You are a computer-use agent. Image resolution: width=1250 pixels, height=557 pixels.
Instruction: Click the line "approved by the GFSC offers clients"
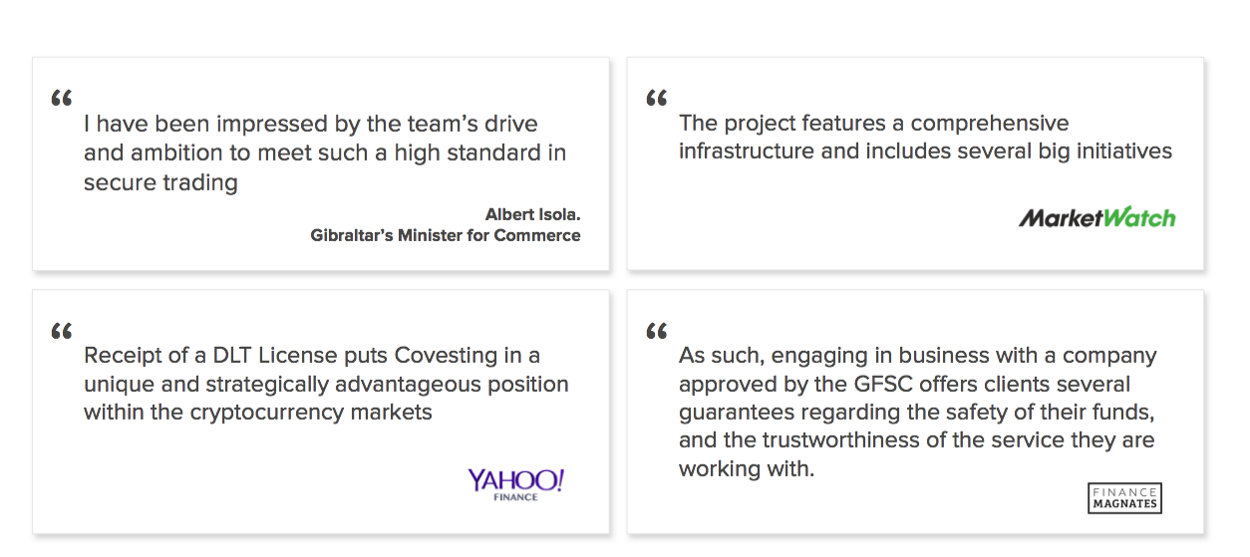(904, 384)
